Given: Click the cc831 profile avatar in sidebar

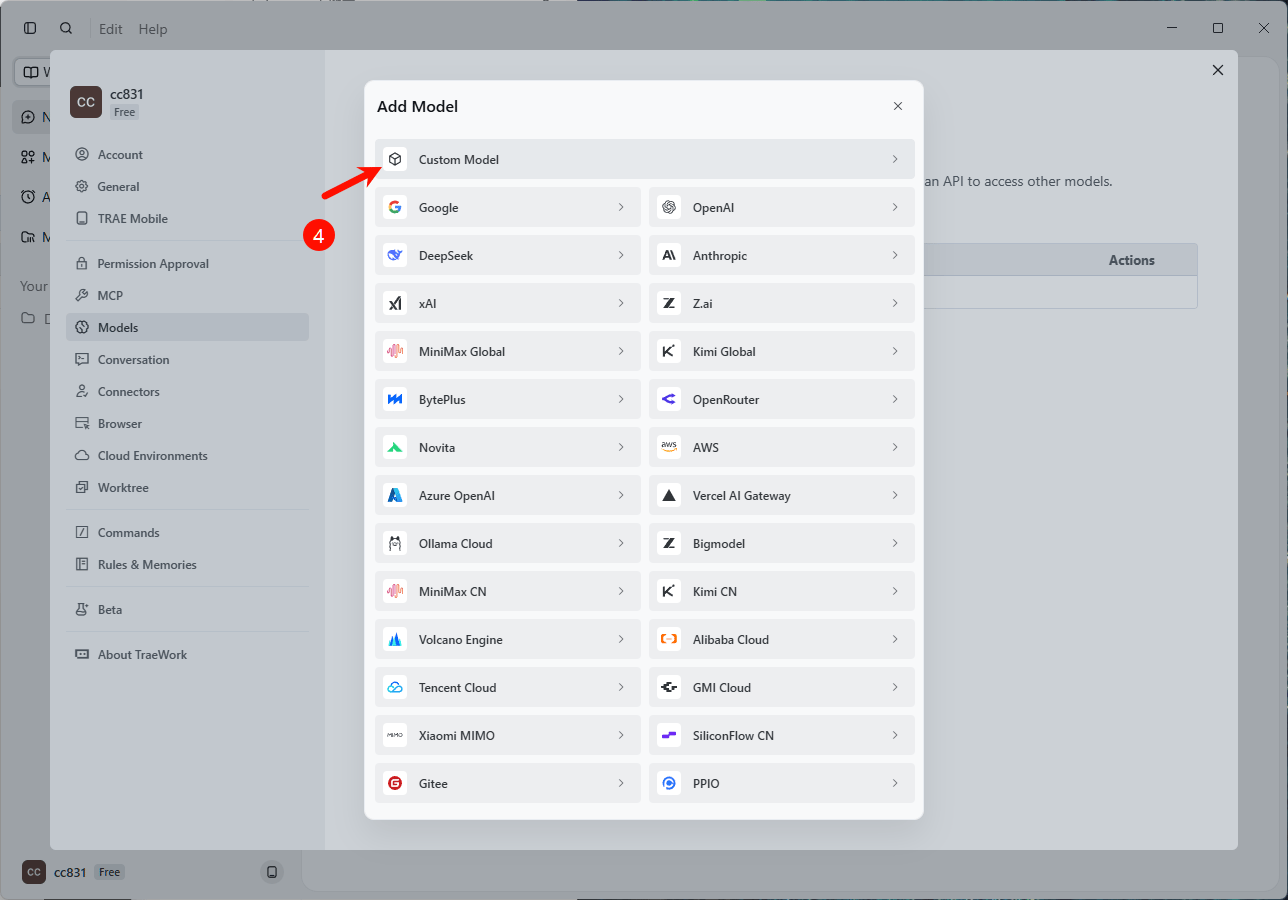Looking at the screenshot, I should [86, 102].
